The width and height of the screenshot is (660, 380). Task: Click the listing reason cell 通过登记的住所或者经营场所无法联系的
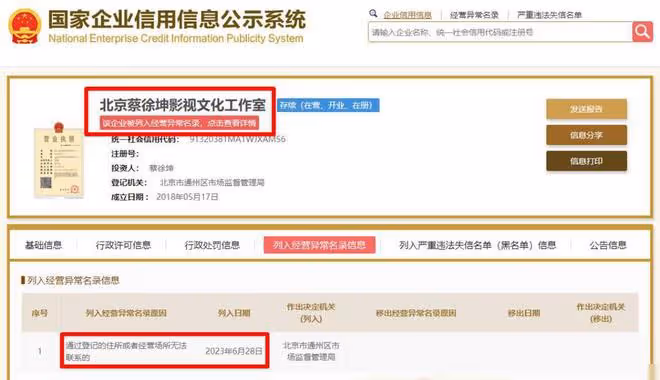126,351
